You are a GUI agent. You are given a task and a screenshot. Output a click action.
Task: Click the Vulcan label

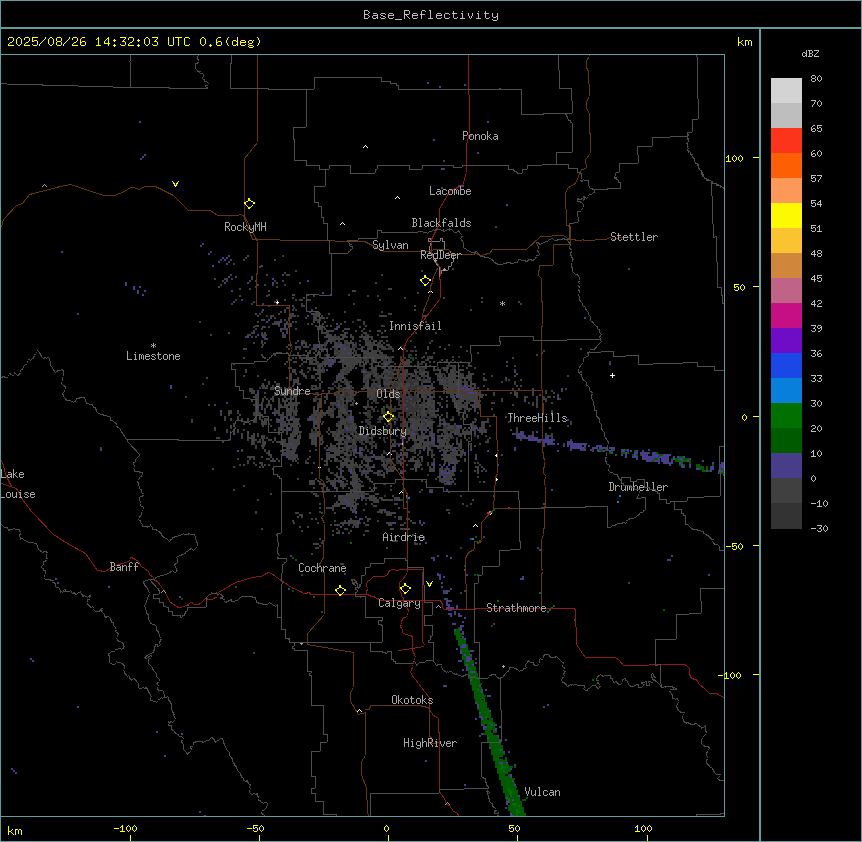click(543, 792)
